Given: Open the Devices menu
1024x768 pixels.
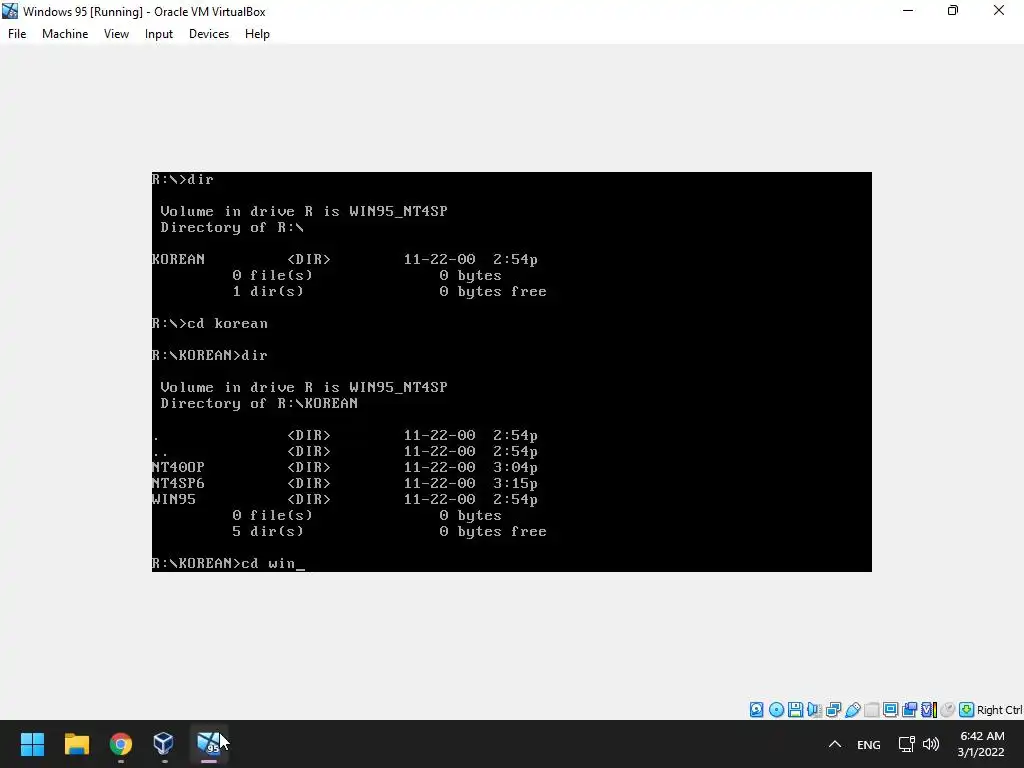Looking at the screenshot, I should [x=209, y=34].
